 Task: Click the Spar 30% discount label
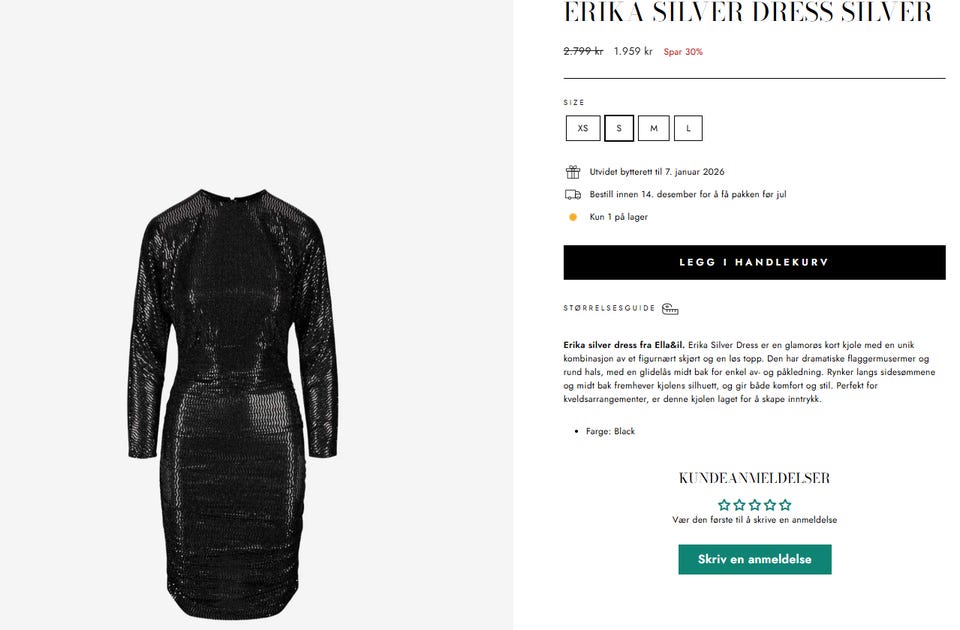click(683, 51)
